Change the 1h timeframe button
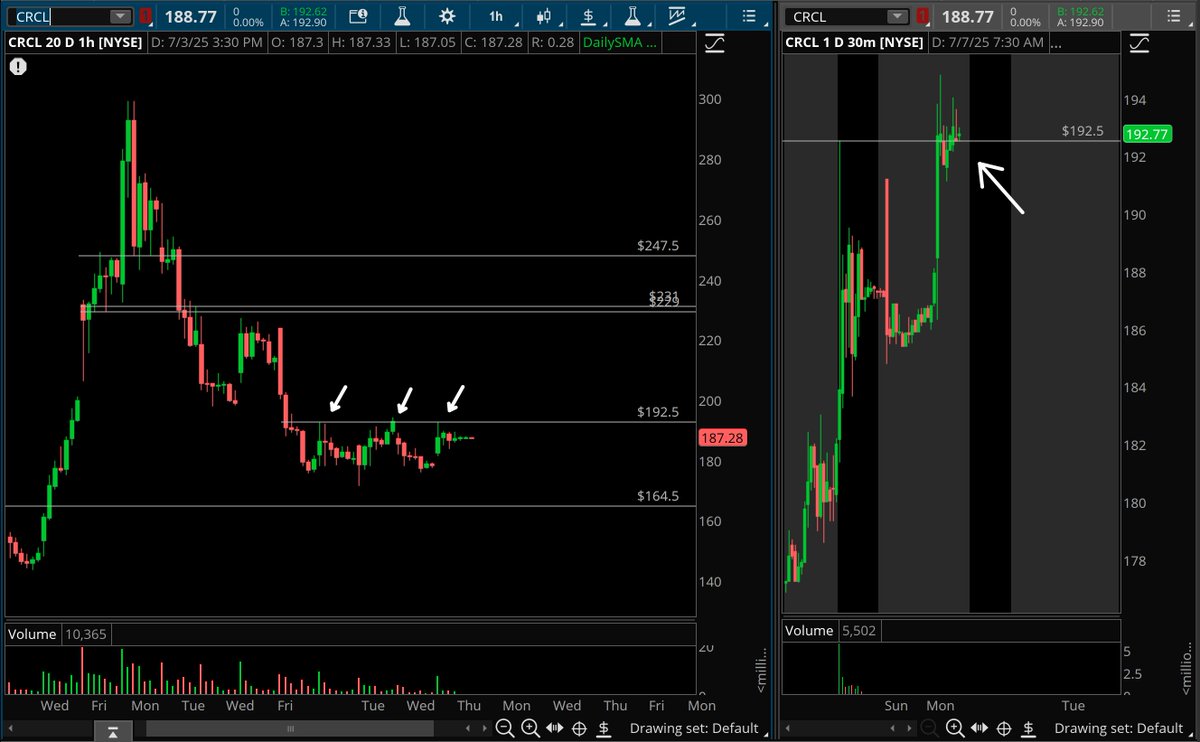Image resolution: width=1200 pixels, height=742 pixels. (x=496, y=16)
